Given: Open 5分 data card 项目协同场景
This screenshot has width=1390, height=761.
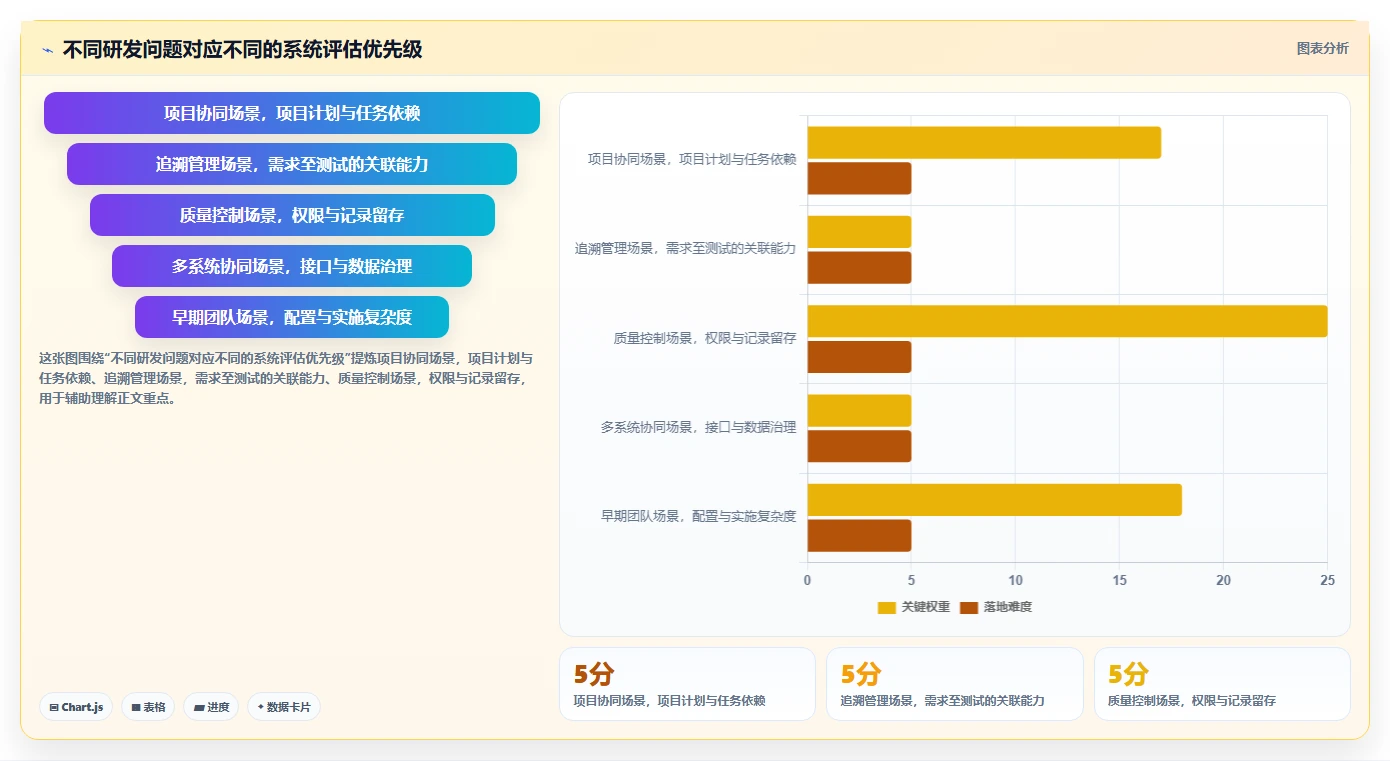Looking at the screenshot, I should [687, 684].
